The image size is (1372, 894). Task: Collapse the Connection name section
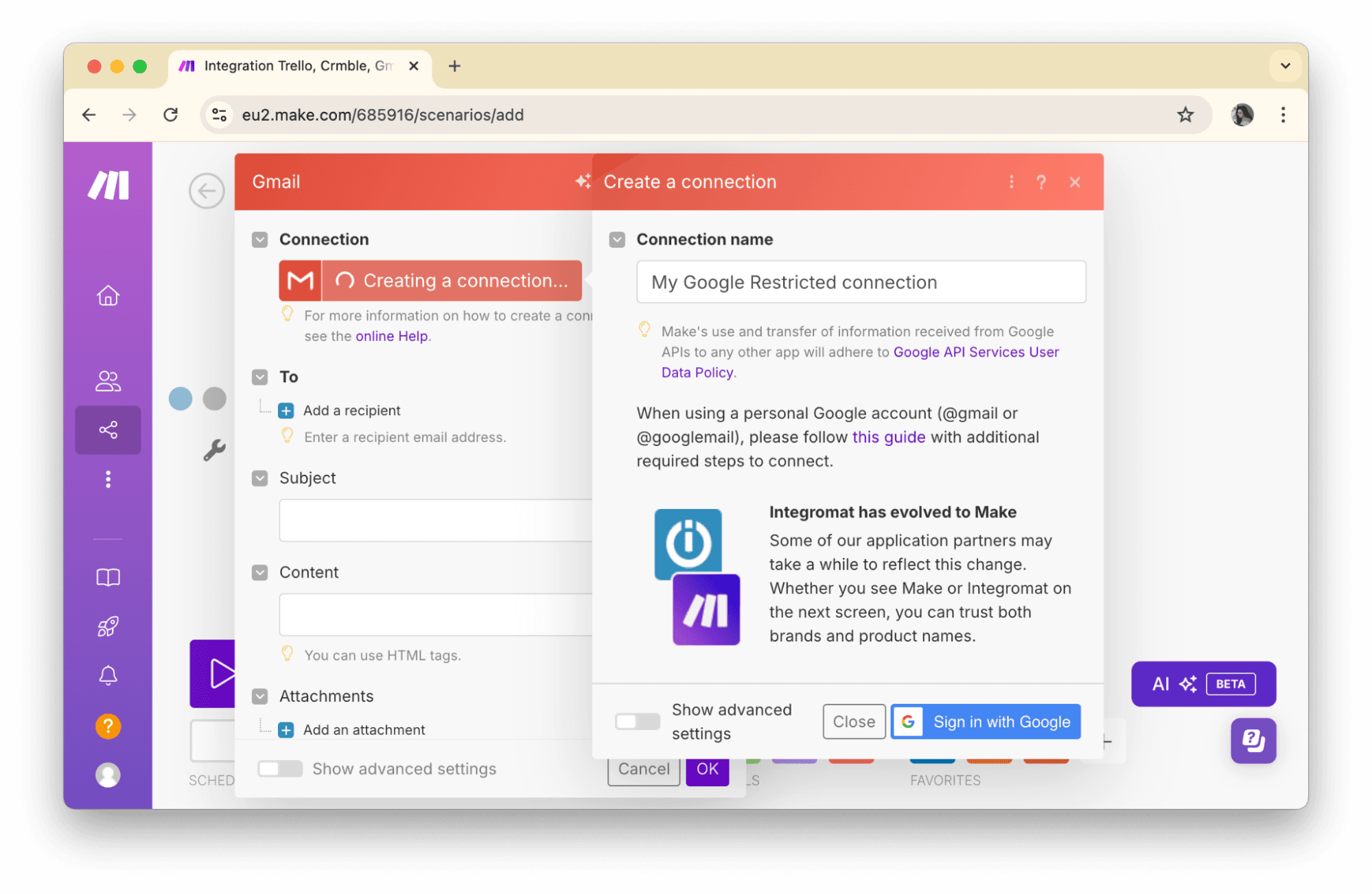pyautogui.click(x=617, y=239)
